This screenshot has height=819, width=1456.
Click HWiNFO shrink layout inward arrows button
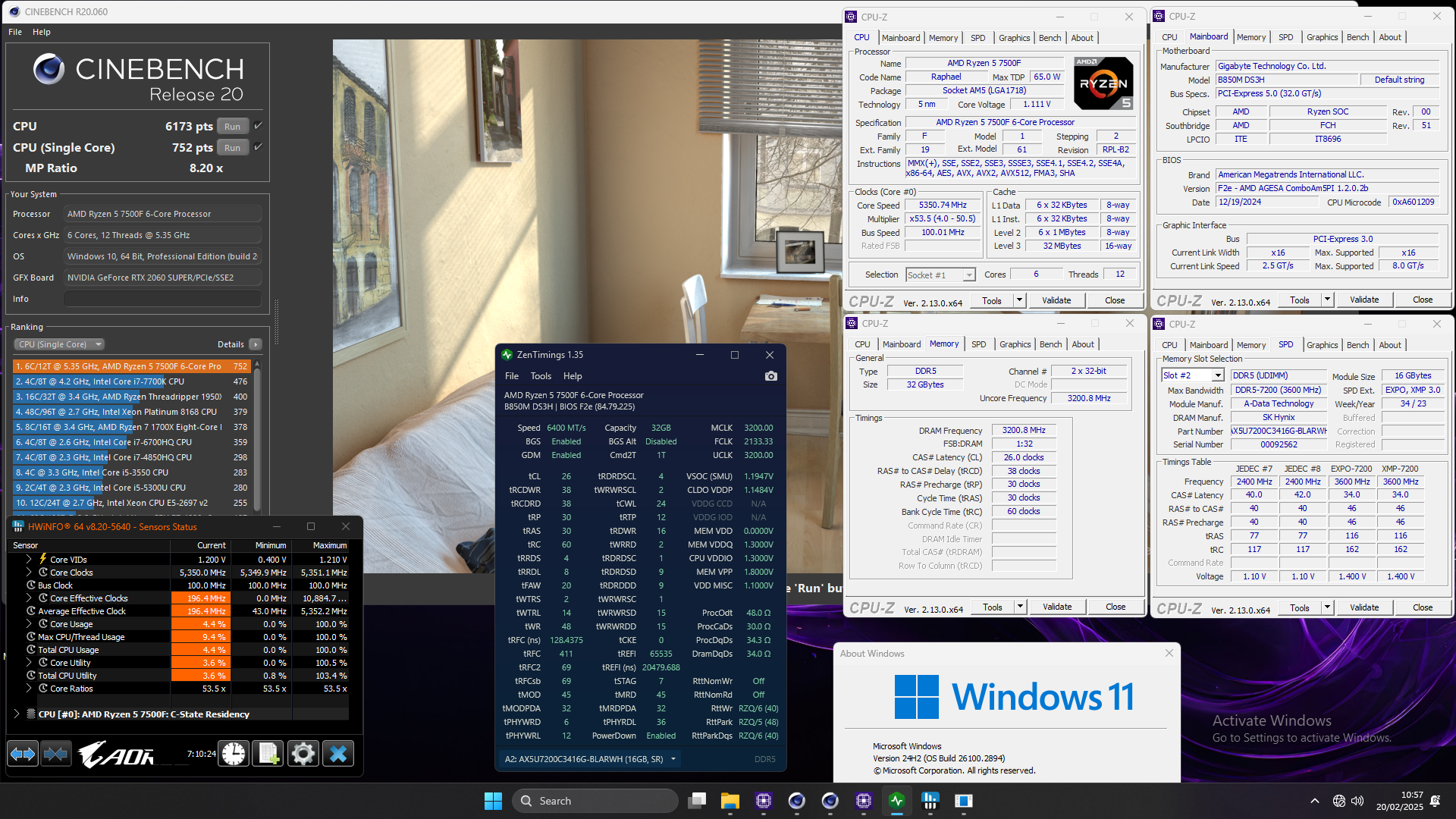coord(56,754)
